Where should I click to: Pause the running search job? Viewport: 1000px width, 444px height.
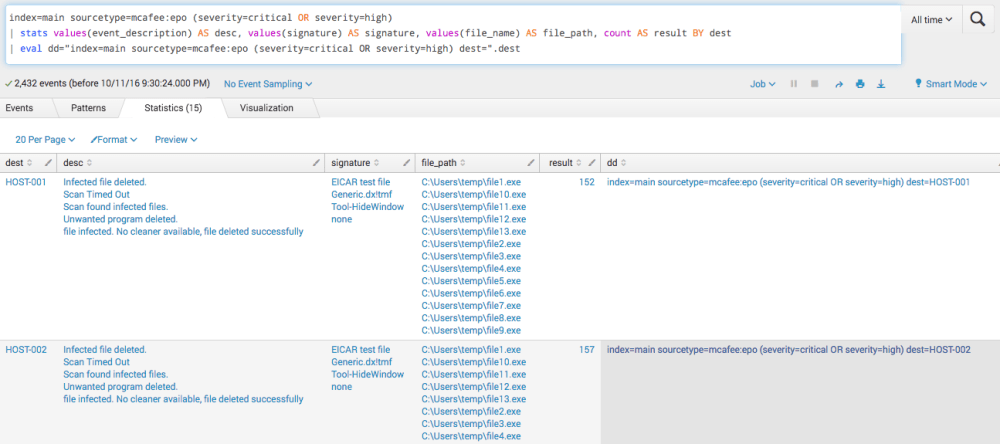point(794,84)
